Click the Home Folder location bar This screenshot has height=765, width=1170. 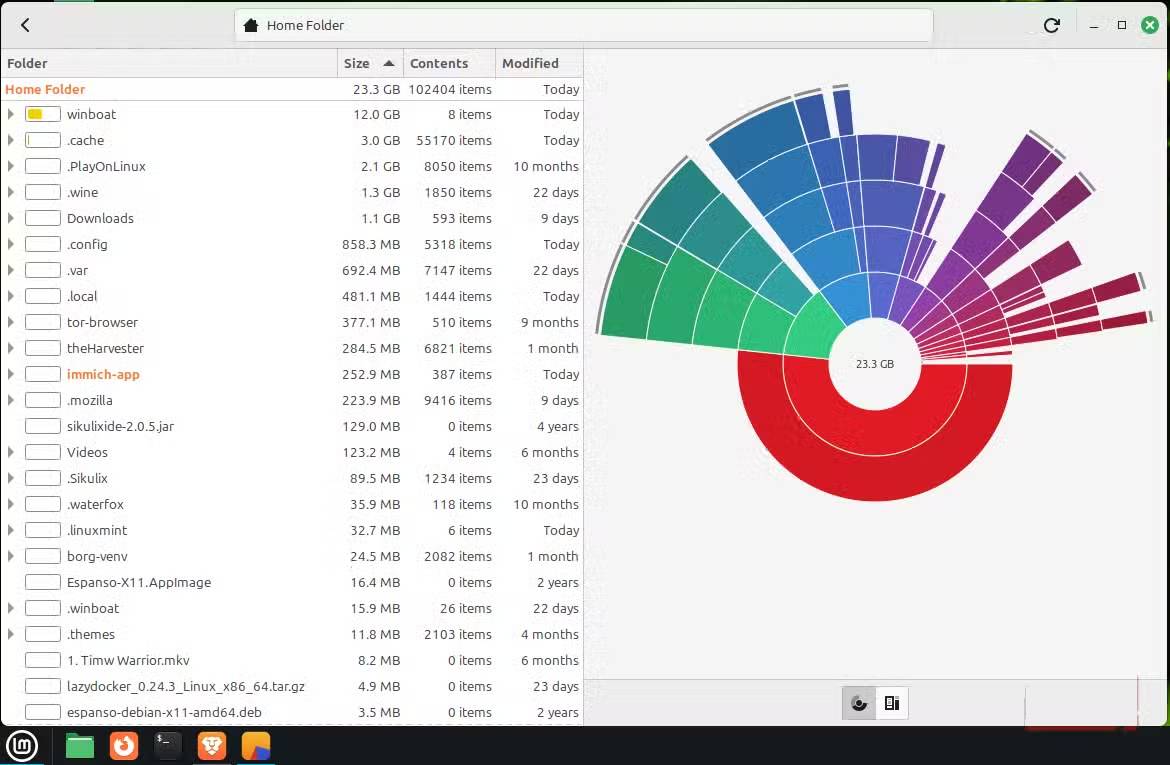[583, 26]
